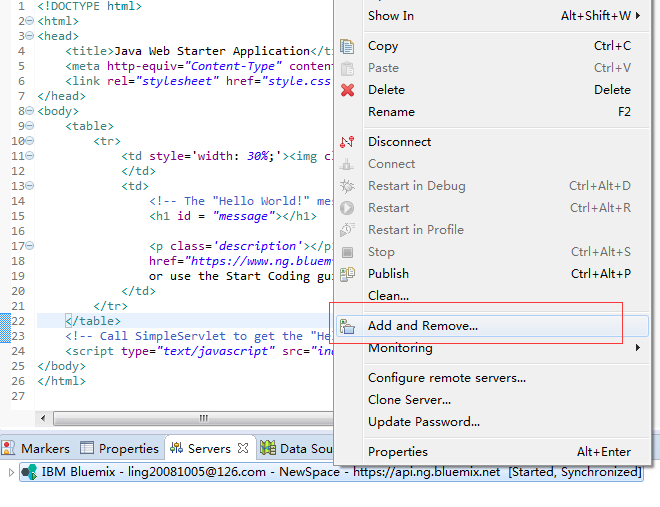Choose Delete from the context menu
660x507 pixels.
[x=492, y=90]
